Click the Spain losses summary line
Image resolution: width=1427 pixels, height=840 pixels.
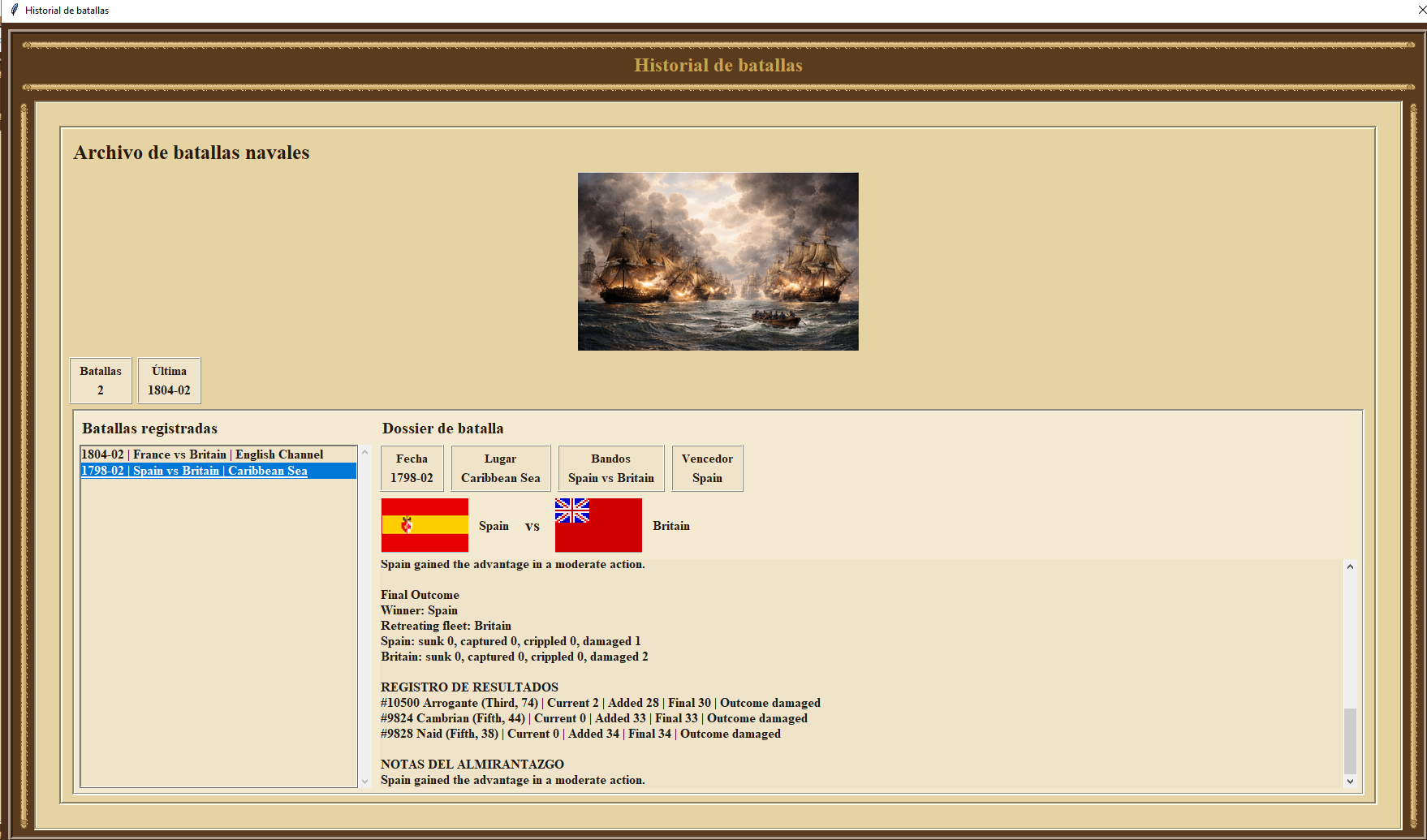point(511,641)
